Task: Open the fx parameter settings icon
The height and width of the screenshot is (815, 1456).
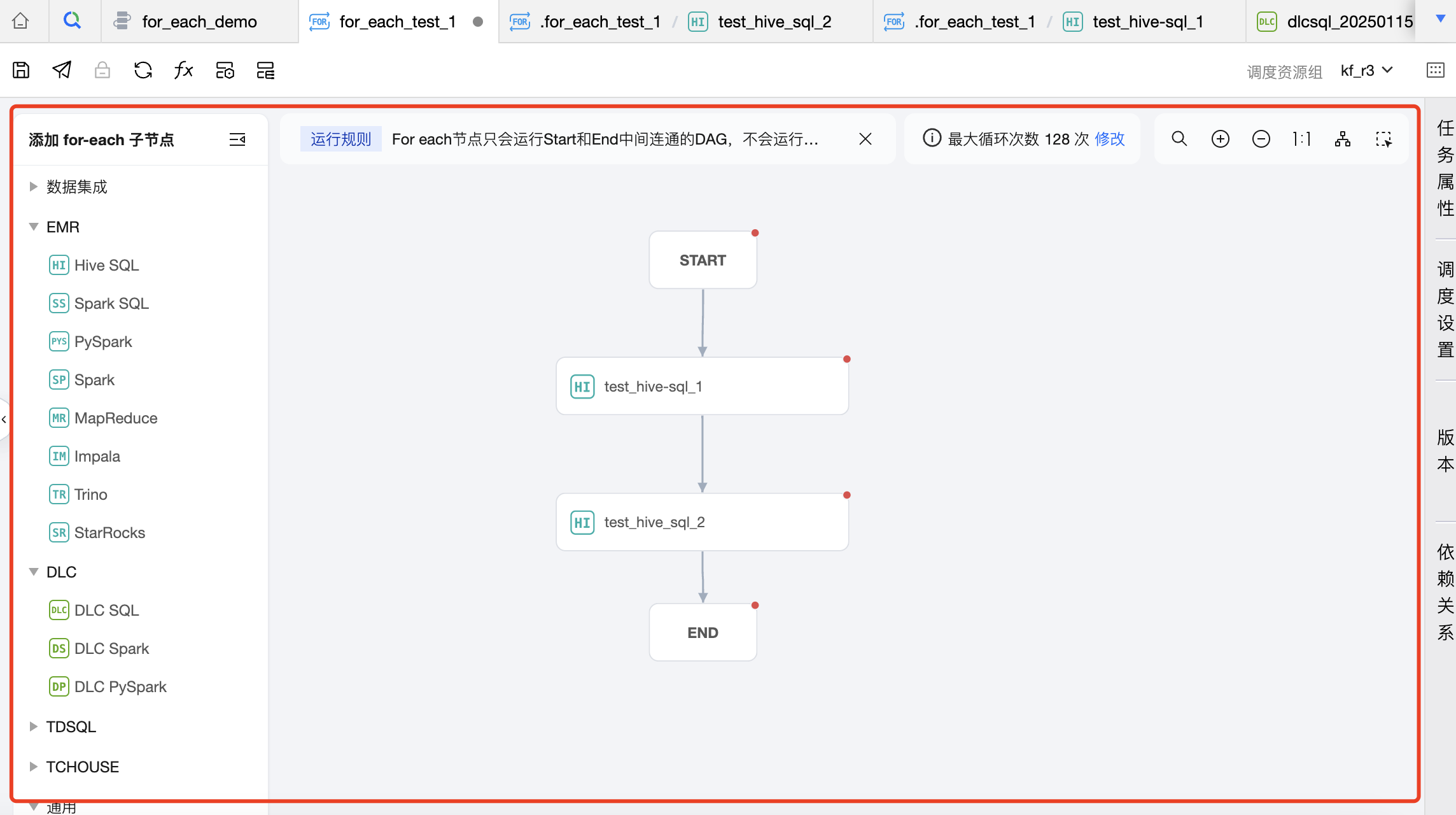Action: point(183,70)
